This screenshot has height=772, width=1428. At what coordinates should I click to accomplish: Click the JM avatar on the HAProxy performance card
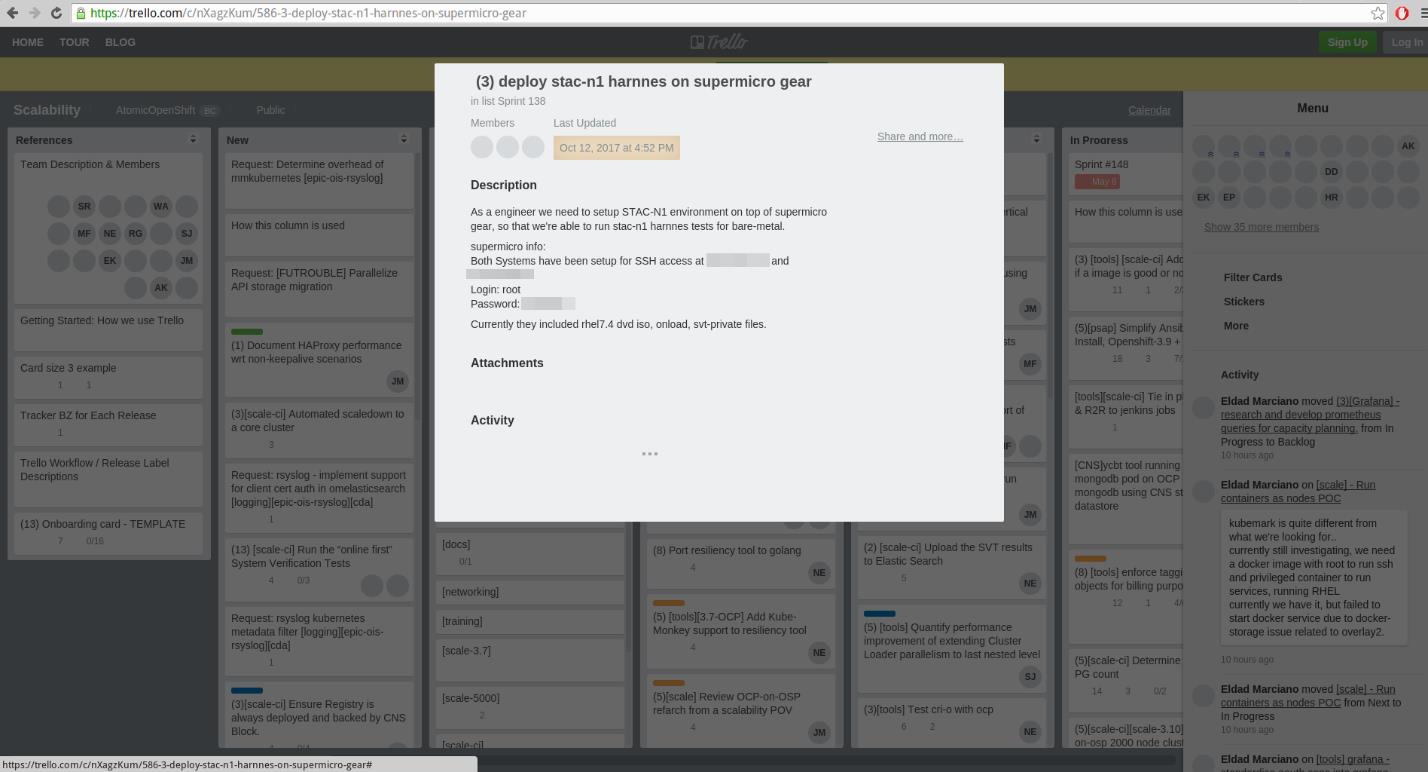[397, 381]
